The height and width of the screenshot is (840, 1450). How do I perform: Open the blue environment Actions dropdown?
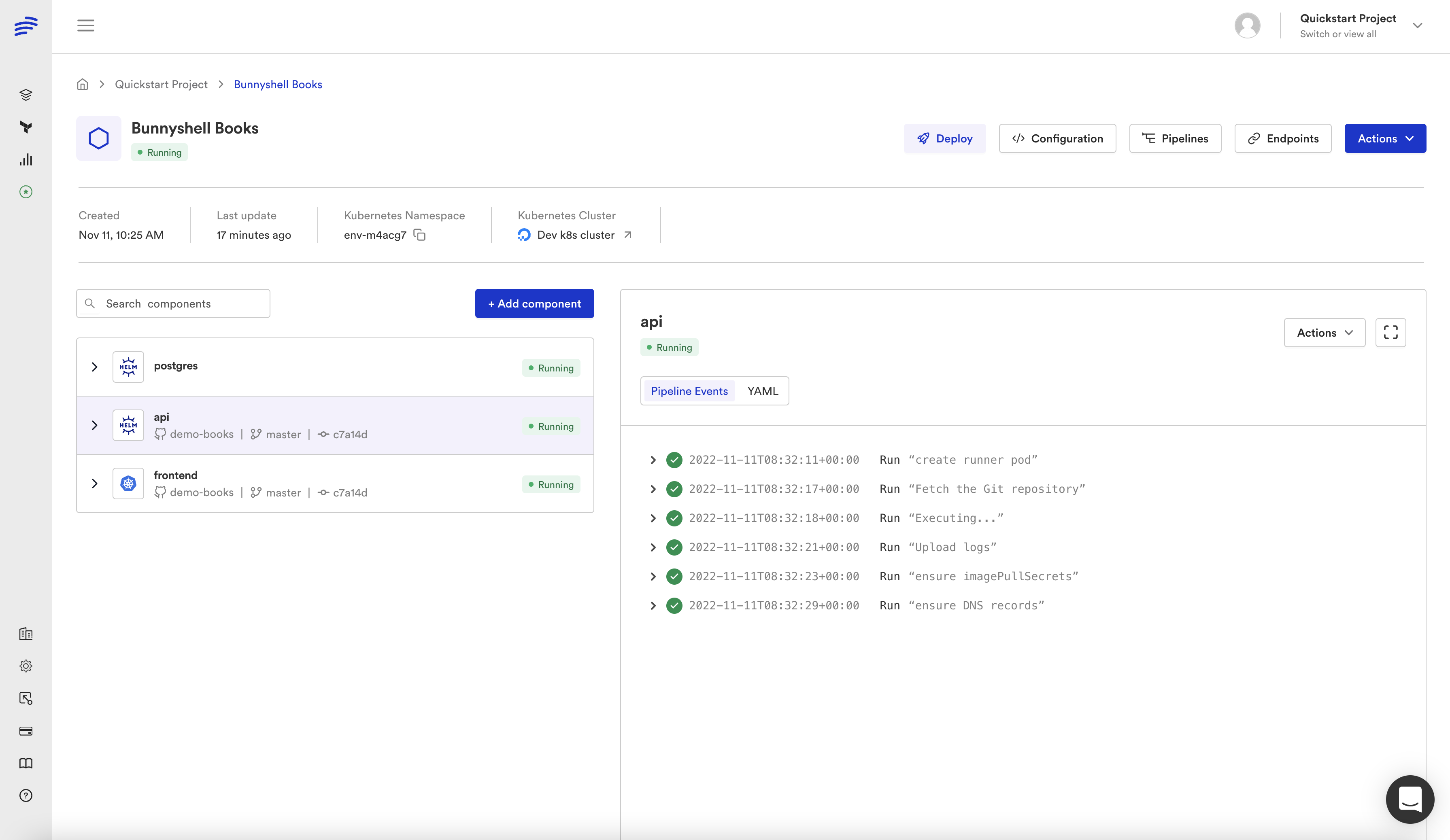tap(1384, 138)
